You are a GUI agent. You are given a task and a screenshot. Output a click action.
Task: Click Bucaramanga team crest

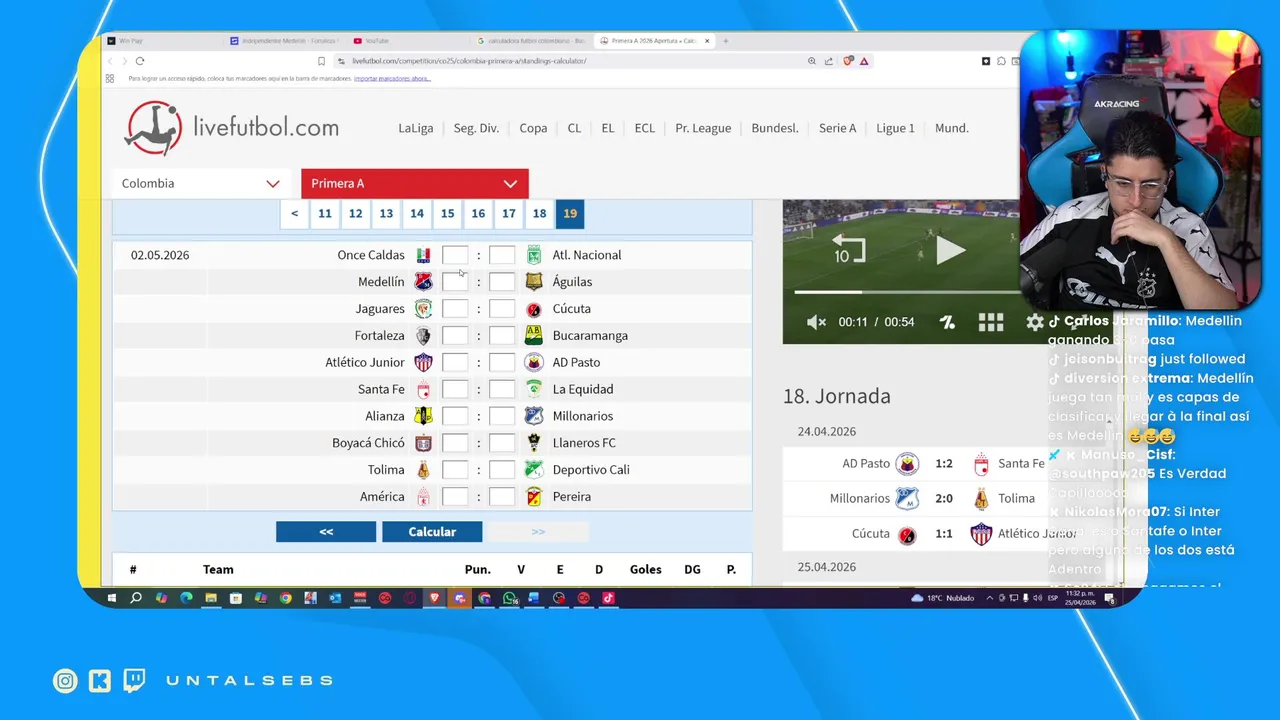(x=534, y=335)
